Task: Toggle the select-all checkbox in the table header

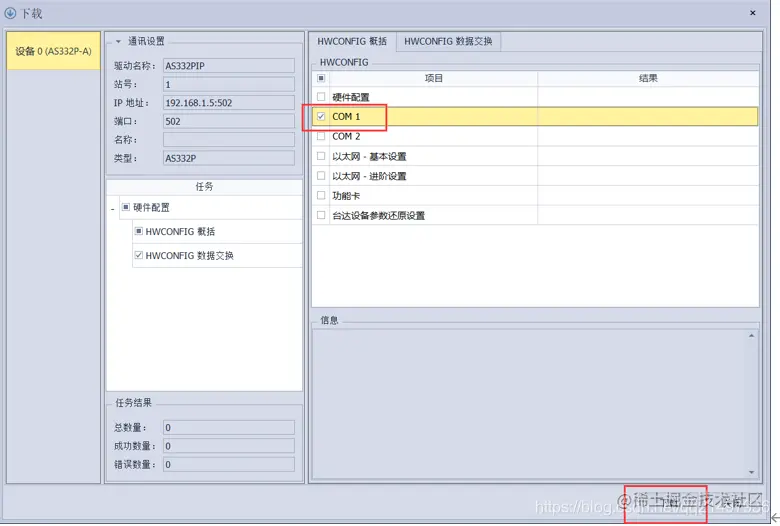Action: click(321, 78)
